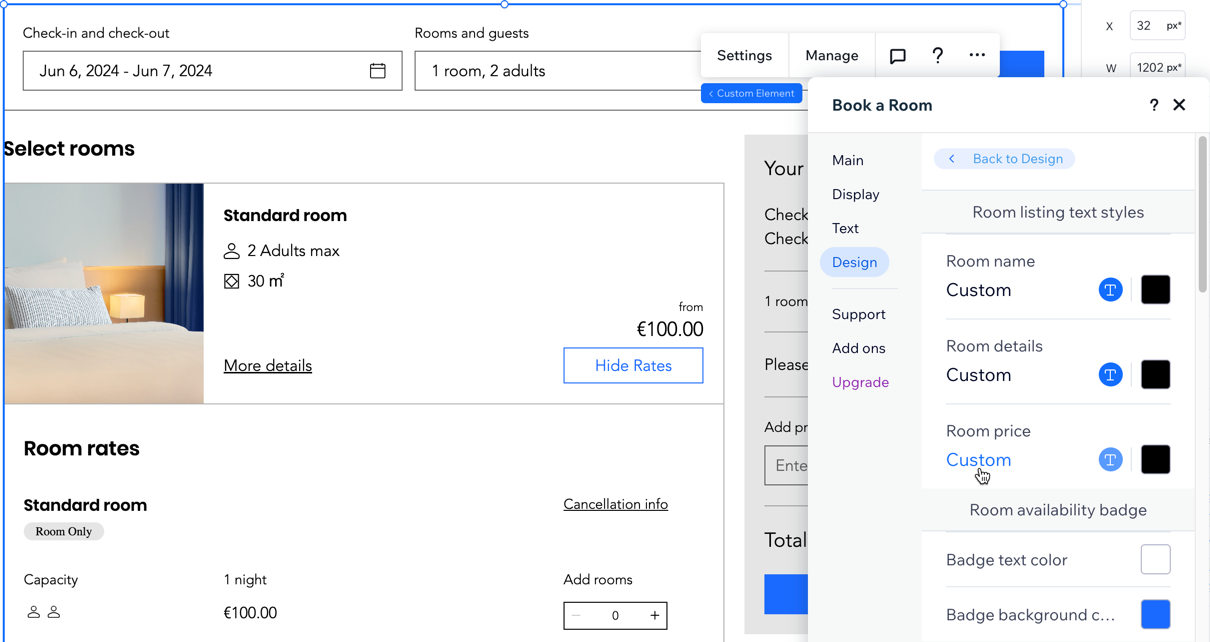Switch to the Main tab
This screenshot has width=1210, height=642.
tap(848, 160)
